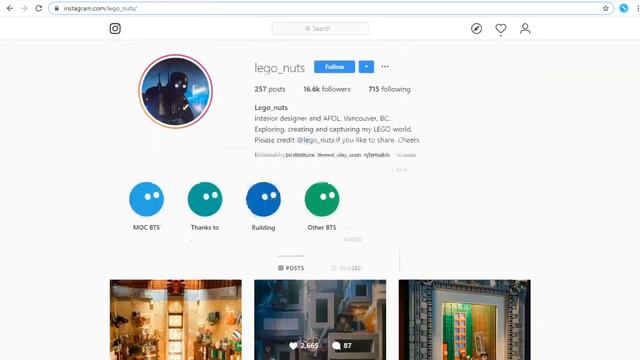Open the middle post with 2,665 likes

pyautogui.click(x=320, y=320)
